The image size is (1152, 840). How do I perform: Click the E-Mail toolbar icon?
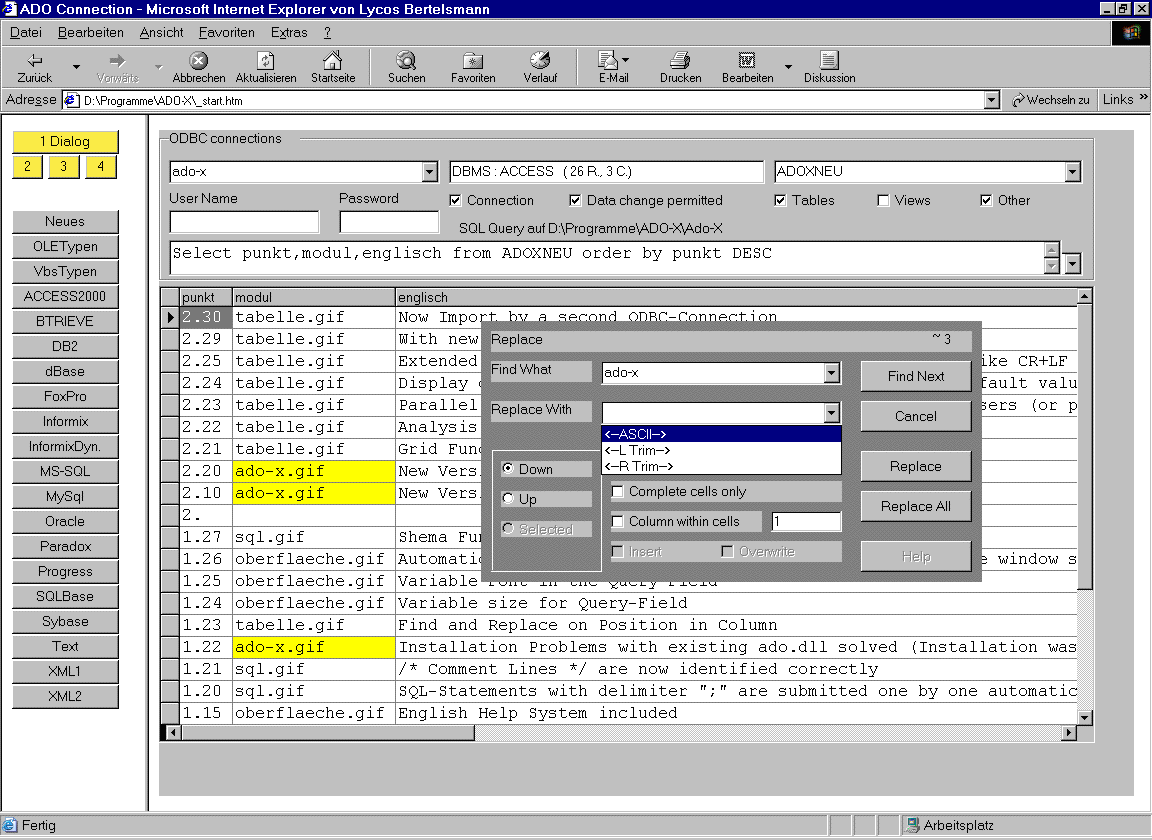(x=608, y=60)
